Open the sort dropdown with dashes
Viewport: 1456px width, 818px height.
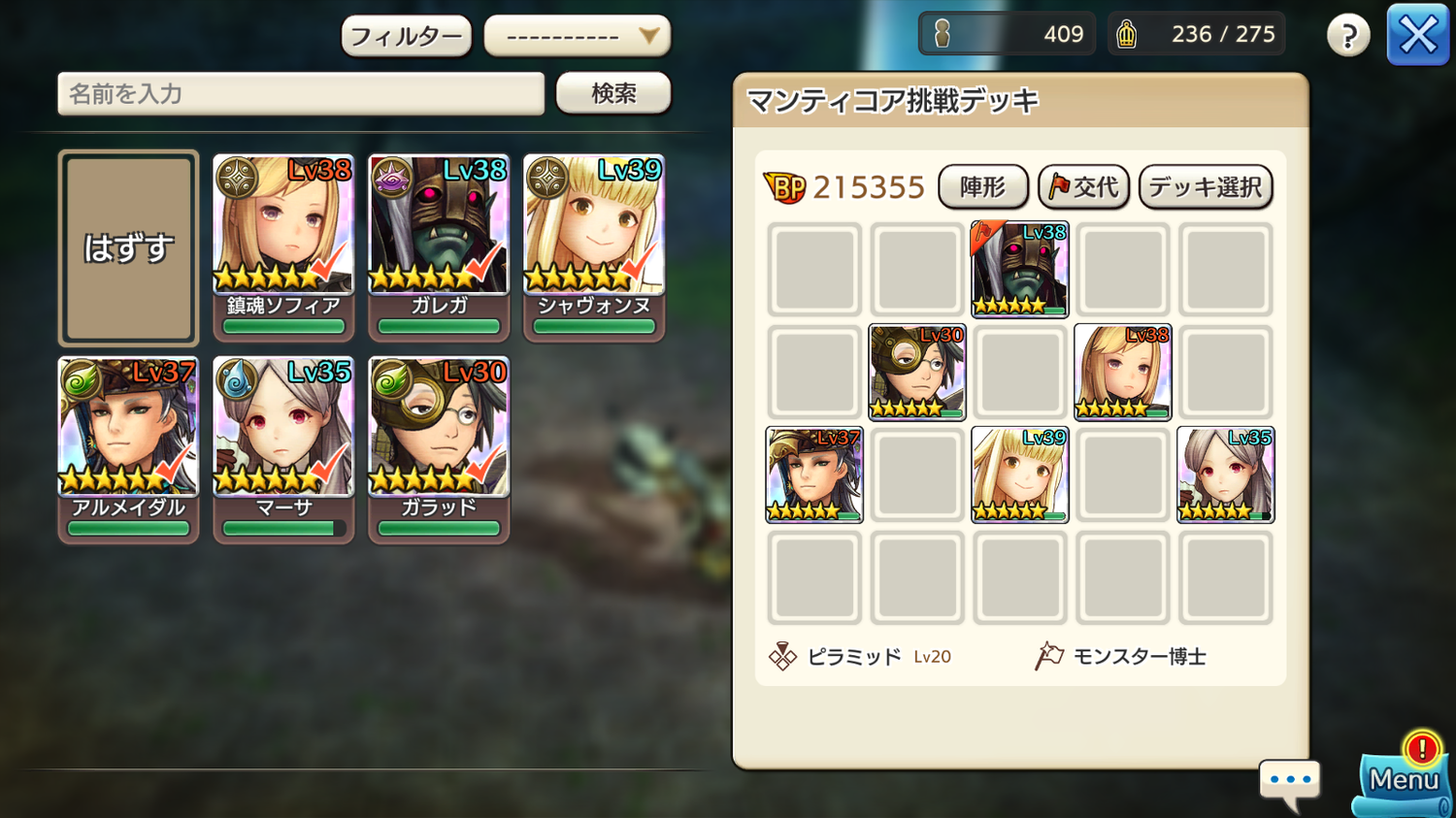578,37
